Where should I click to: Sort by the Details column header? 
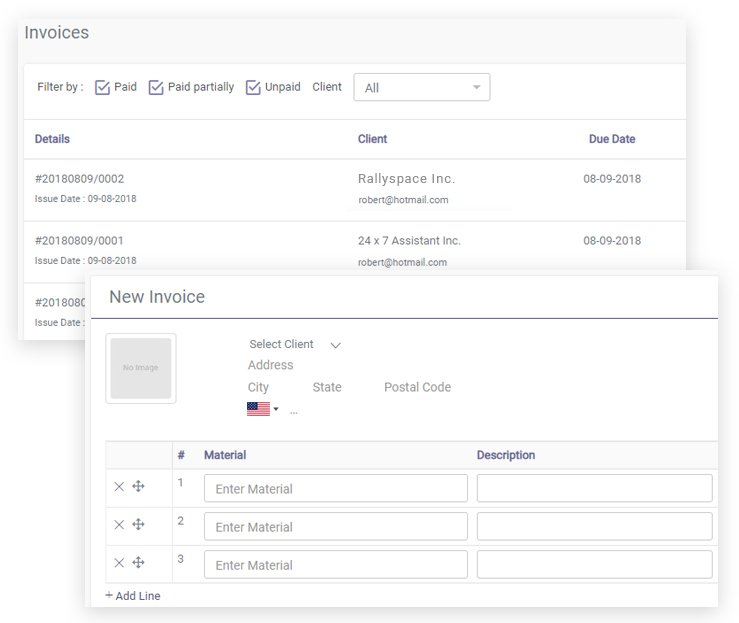point(52,139)
